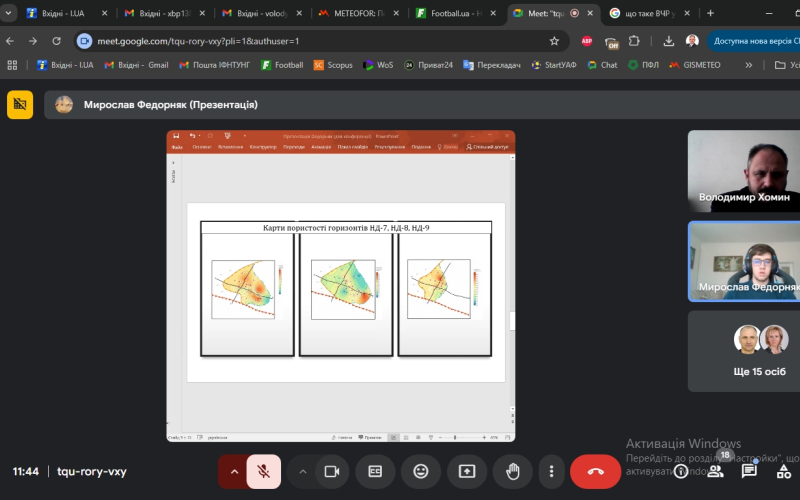The width and height of the screenshot is (800, 500).
Task: Select Мирослав Федорняк video tile
Action: (x=744, y=261)
